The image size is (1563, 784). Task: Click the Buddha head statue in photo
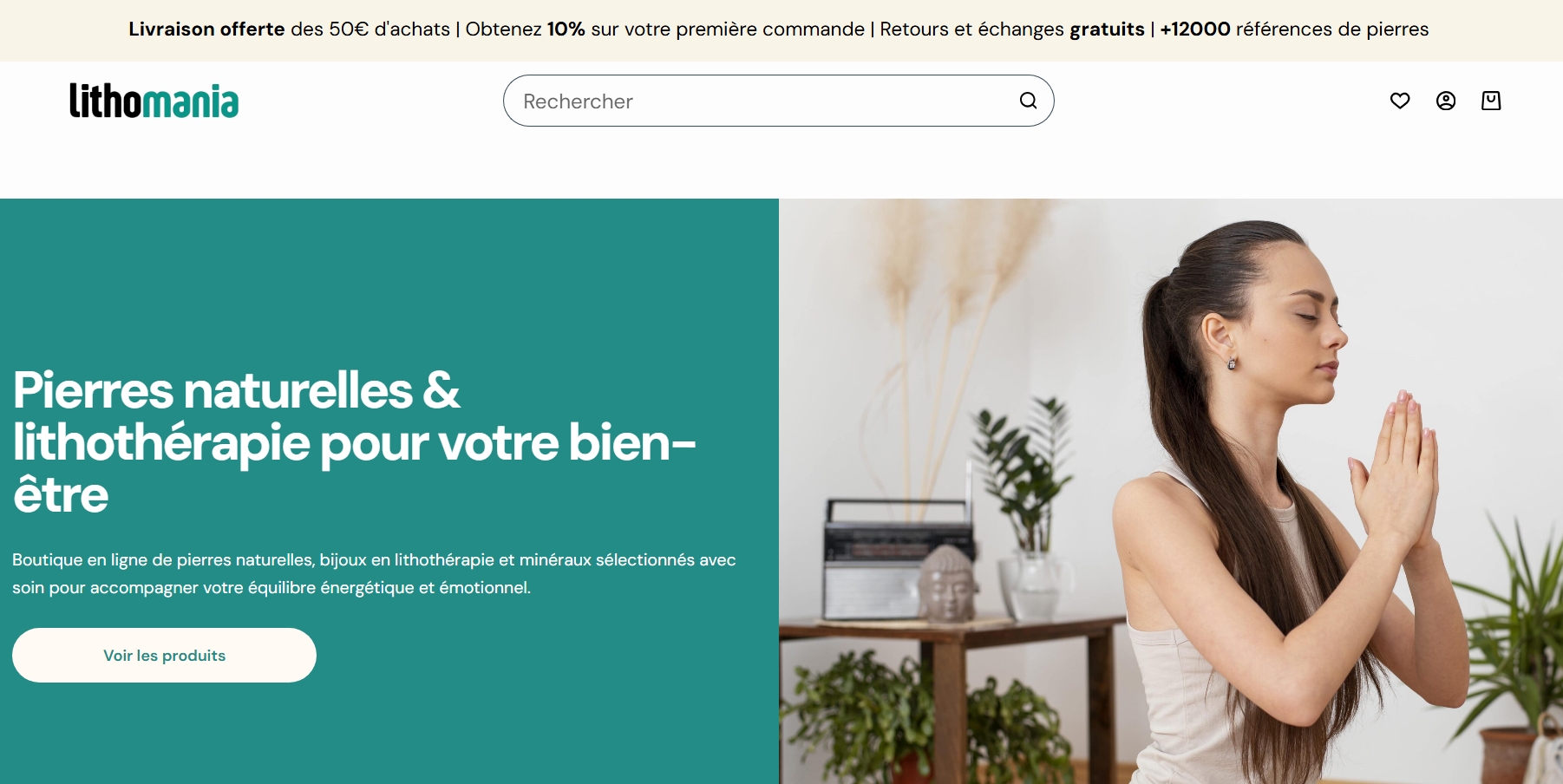coord(949,583)
